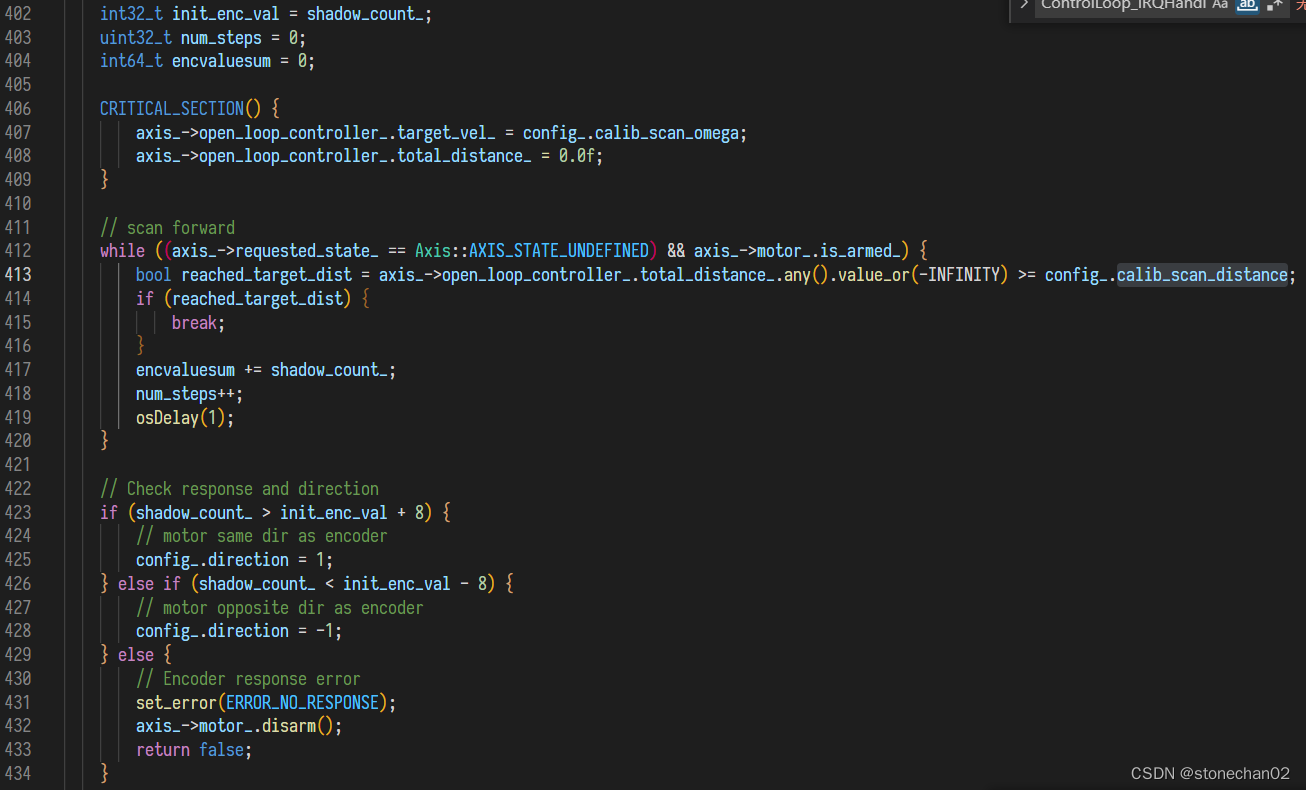The image size is (1306, 790).
Task: Click line number 434 in the gutter
Action: (18, 773)
